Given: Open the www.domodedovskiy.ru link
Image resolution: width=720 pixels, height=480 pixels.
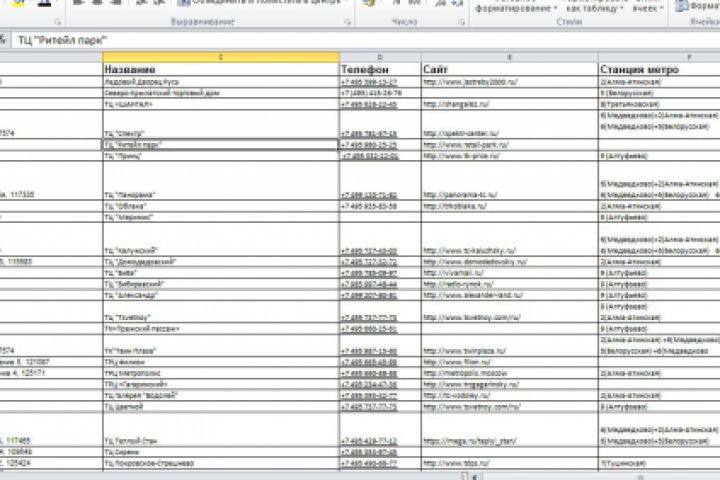Looking at the screenshot, I should coord(475,262).
